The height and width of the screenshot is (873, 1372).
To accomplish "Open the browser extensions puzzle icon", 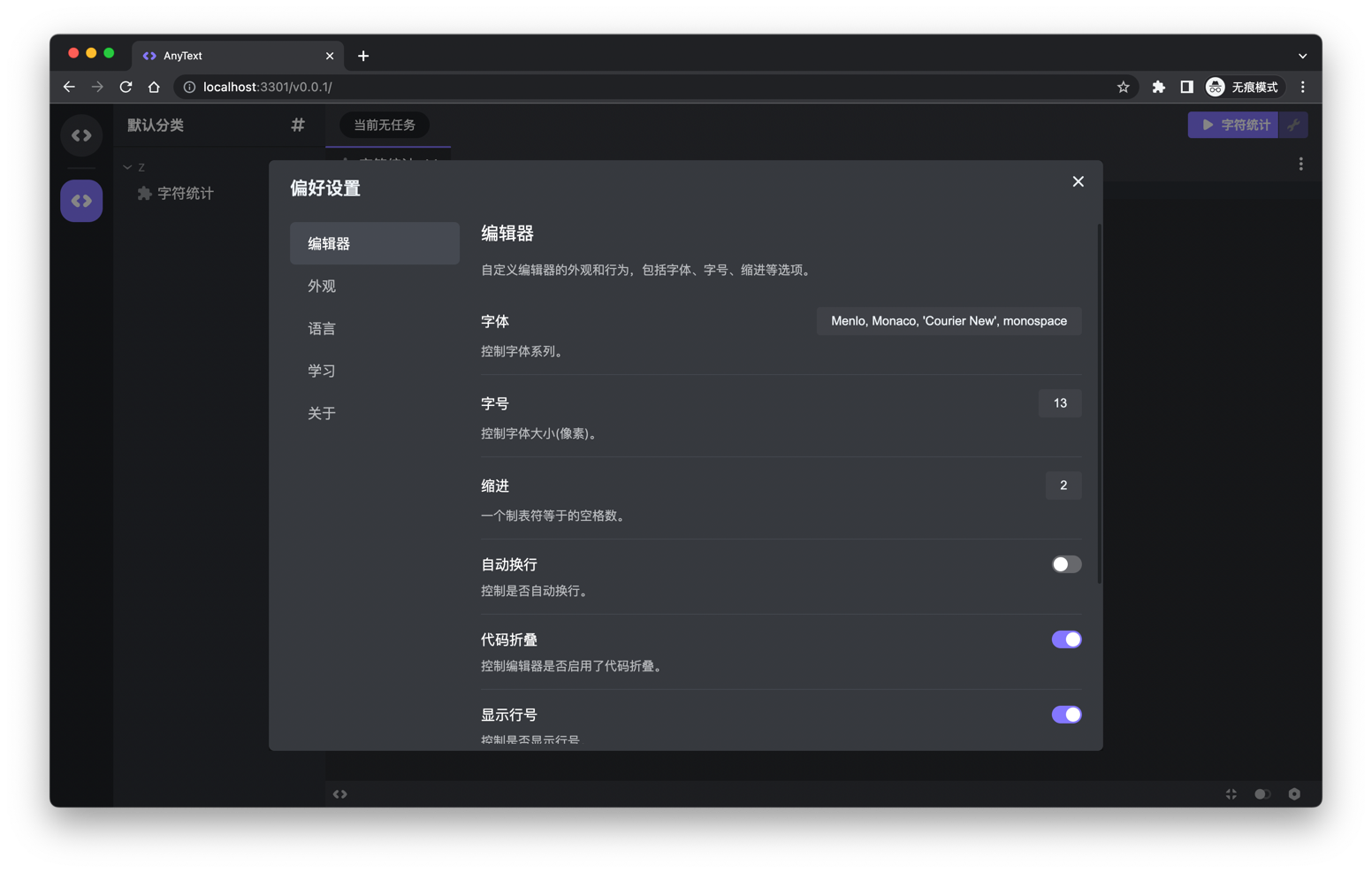I will (1158, 87).
